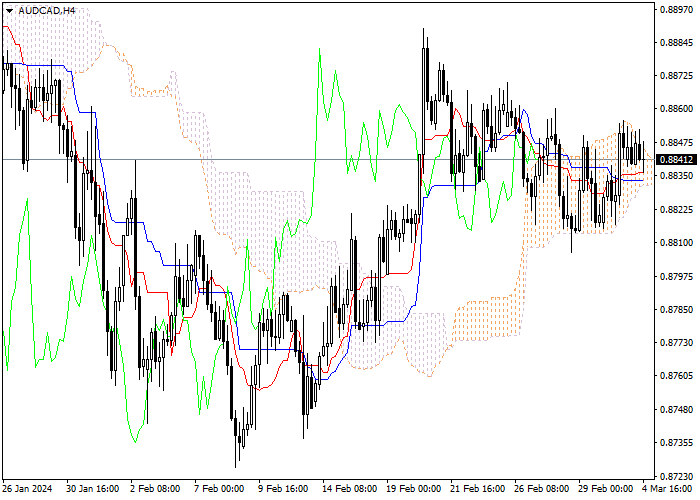700x500 pixels.
Task: Select the 0.88100 price axis label
Action: (x=676, y=243)
